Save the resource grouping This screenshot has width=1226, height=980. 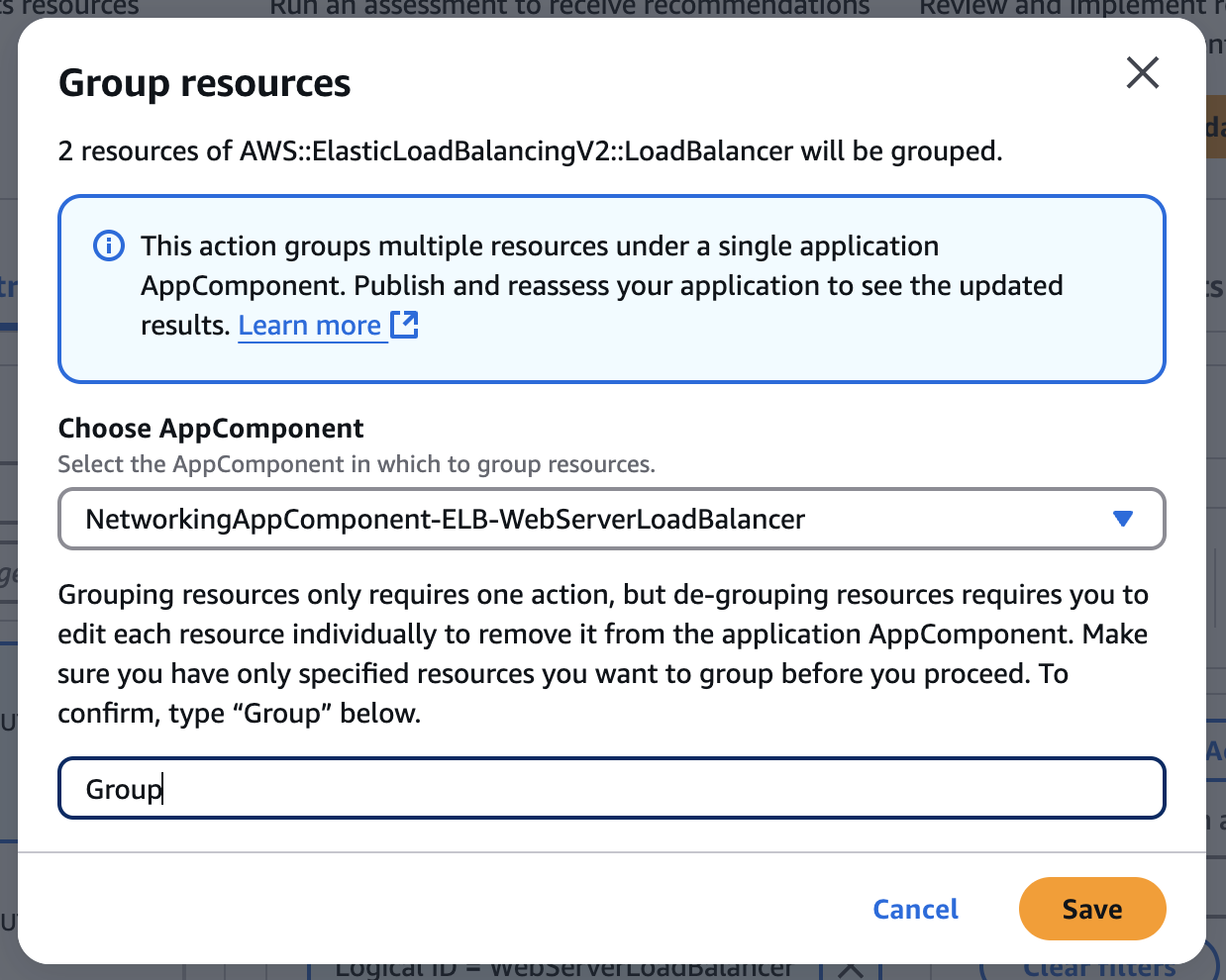(1092, 909)
